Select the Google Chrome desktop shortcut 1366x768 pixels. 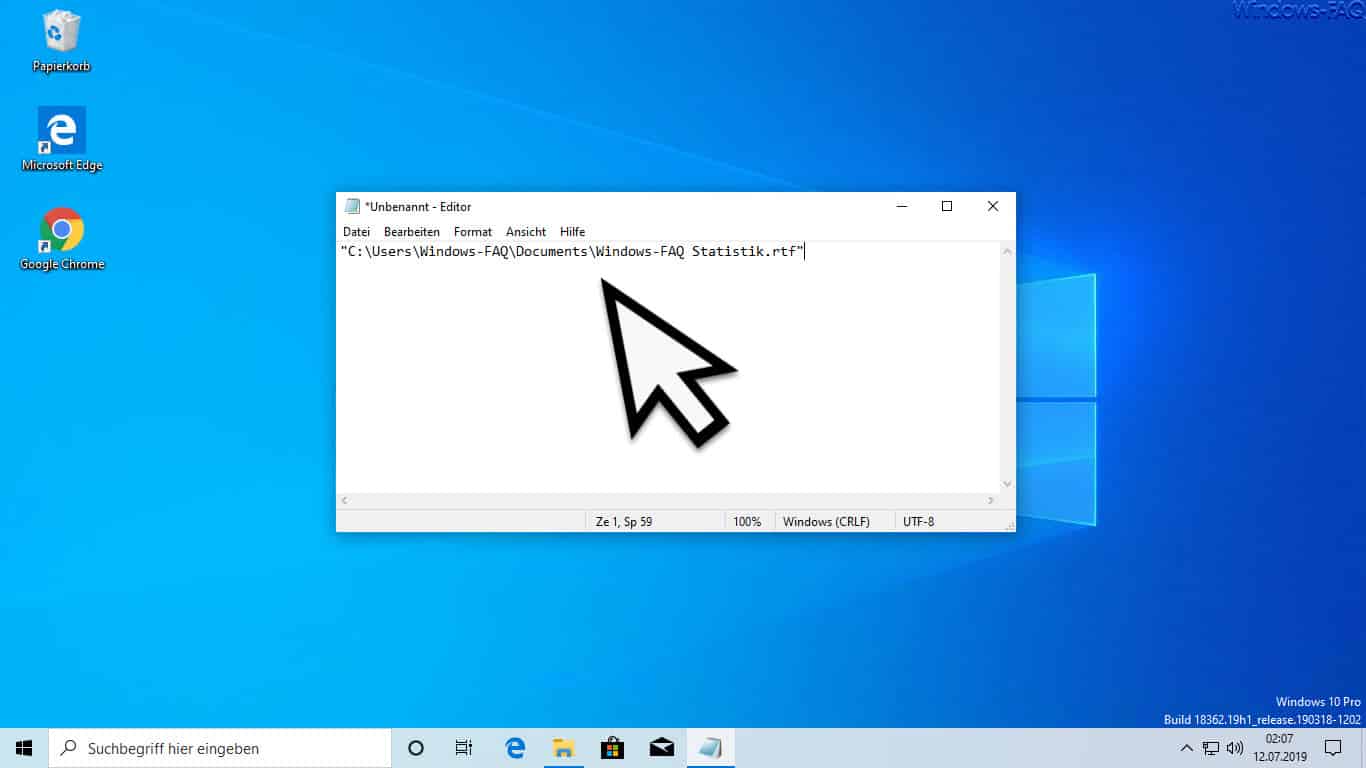pyautogui.click(x=61, y=238)
